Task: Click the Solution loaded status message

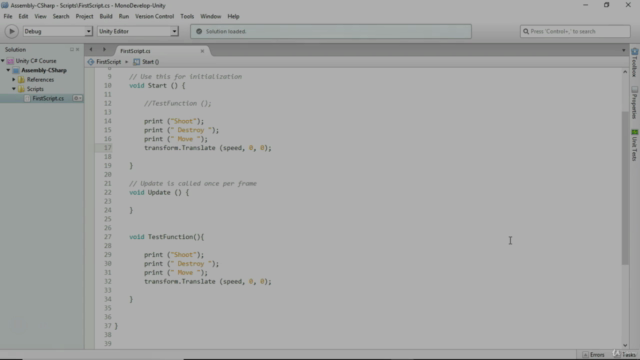Action: coord(226,31)
